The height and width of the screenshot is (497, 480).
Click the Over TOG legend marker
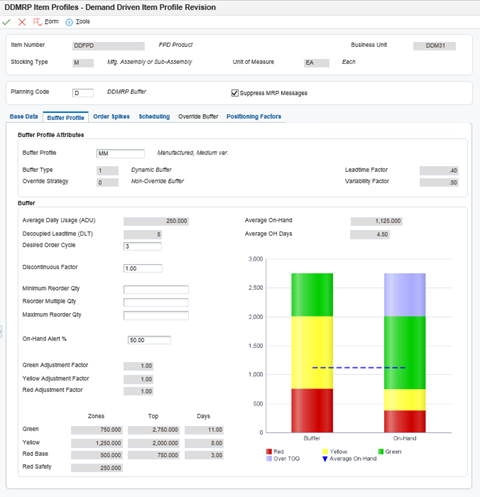coord(269,459)
